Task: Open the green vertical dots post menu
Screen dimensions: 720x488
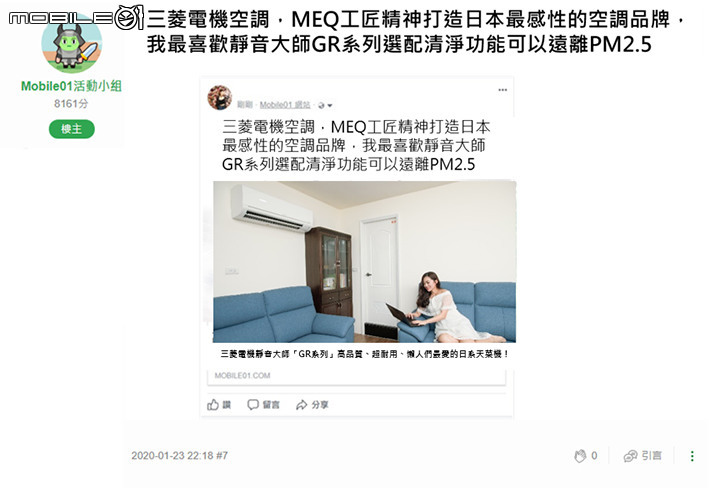Action: point(692,456)
